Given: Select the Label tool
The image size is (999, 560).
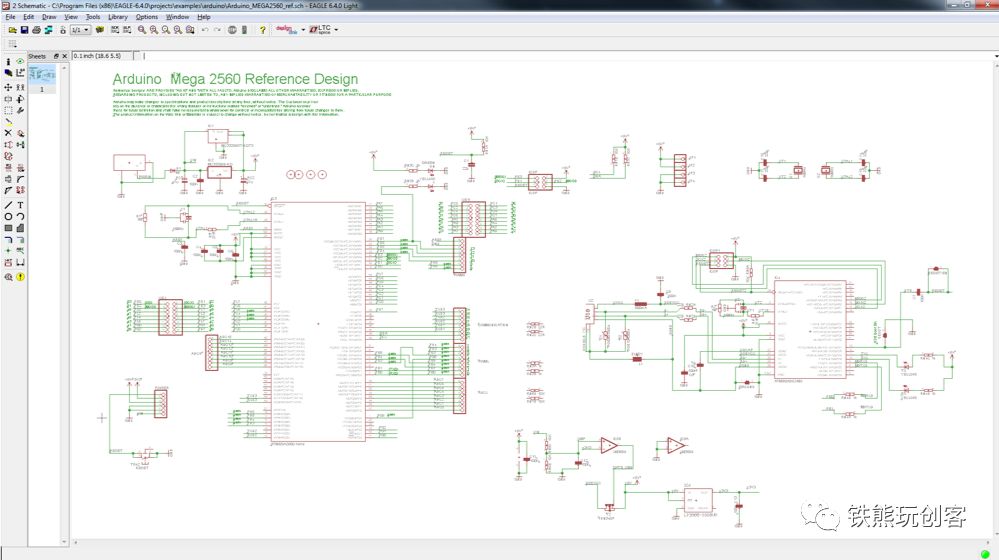Looking at the screenshot, I should pos(20,250).
